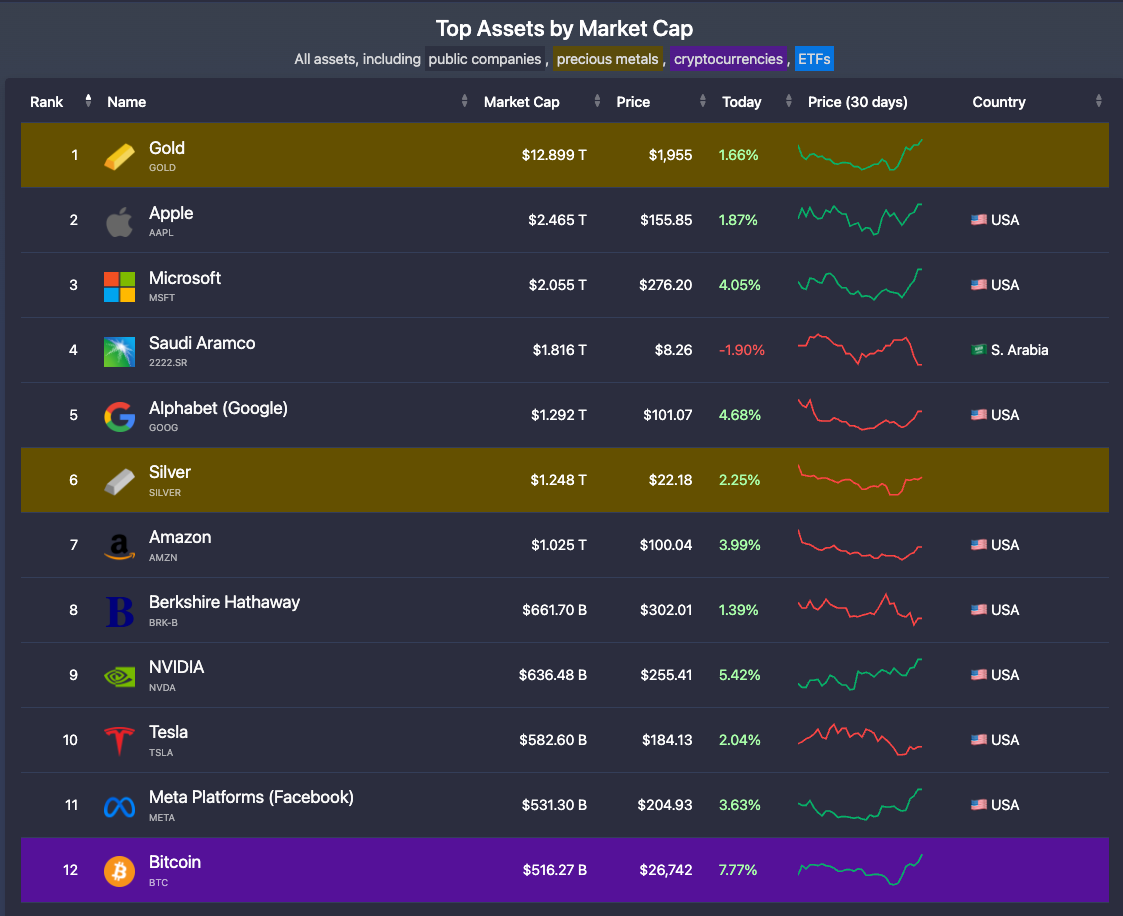Viewport: 1123px width, 916px height.
Task: Open the Alphabet (Google) link
Action: 218,408
